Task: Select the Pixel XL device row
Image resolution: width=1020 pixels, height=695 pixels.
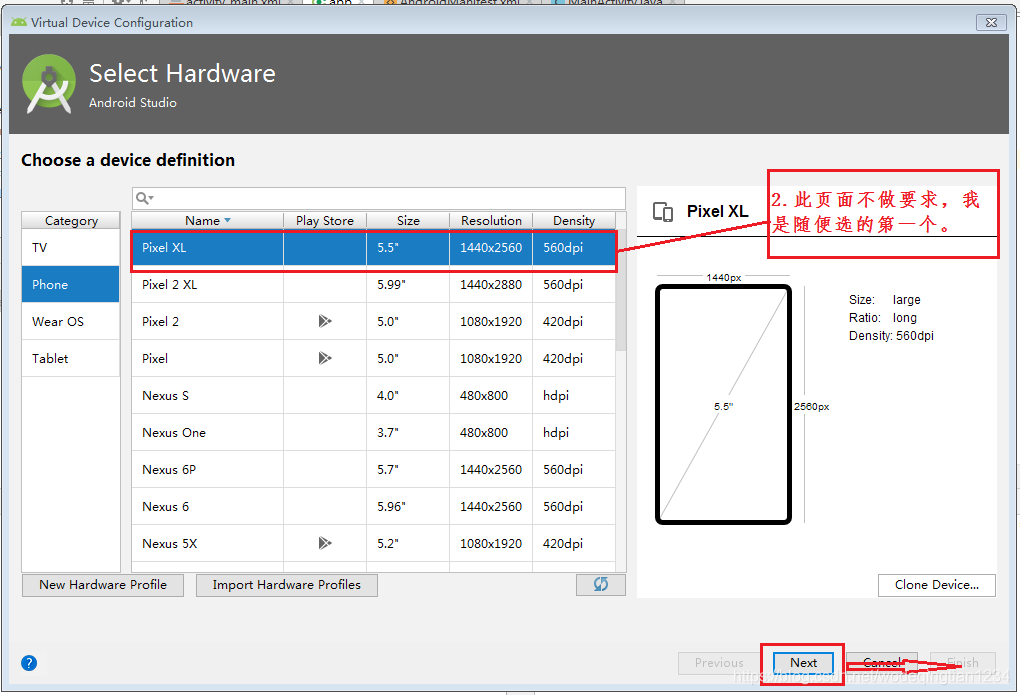Action: click(373, 247)
